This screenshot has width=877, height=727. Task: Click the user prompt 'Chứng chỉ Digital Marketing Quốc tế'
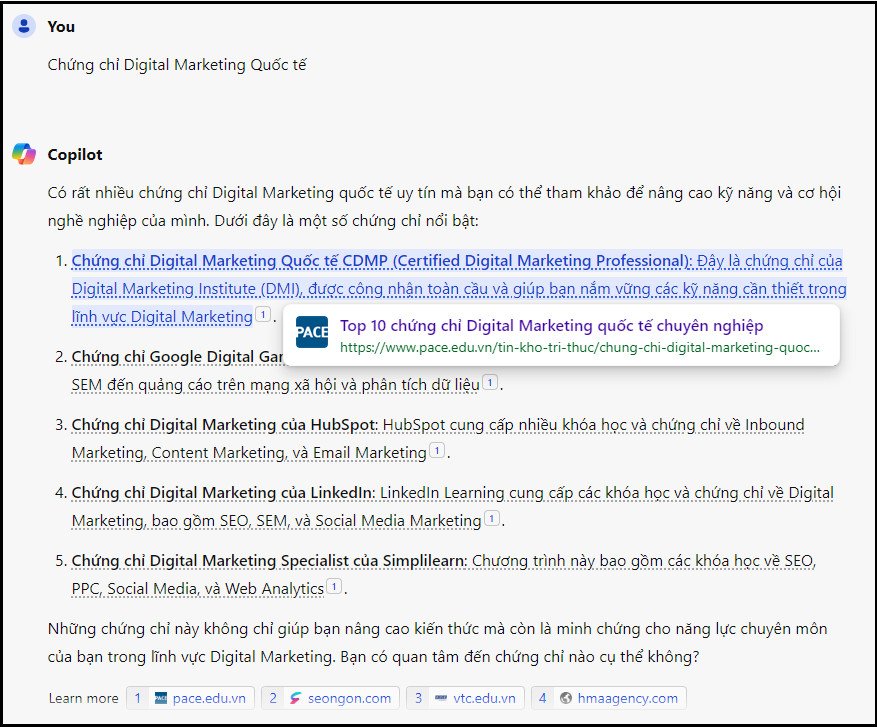pyautogui.click(x=177, y=65)
